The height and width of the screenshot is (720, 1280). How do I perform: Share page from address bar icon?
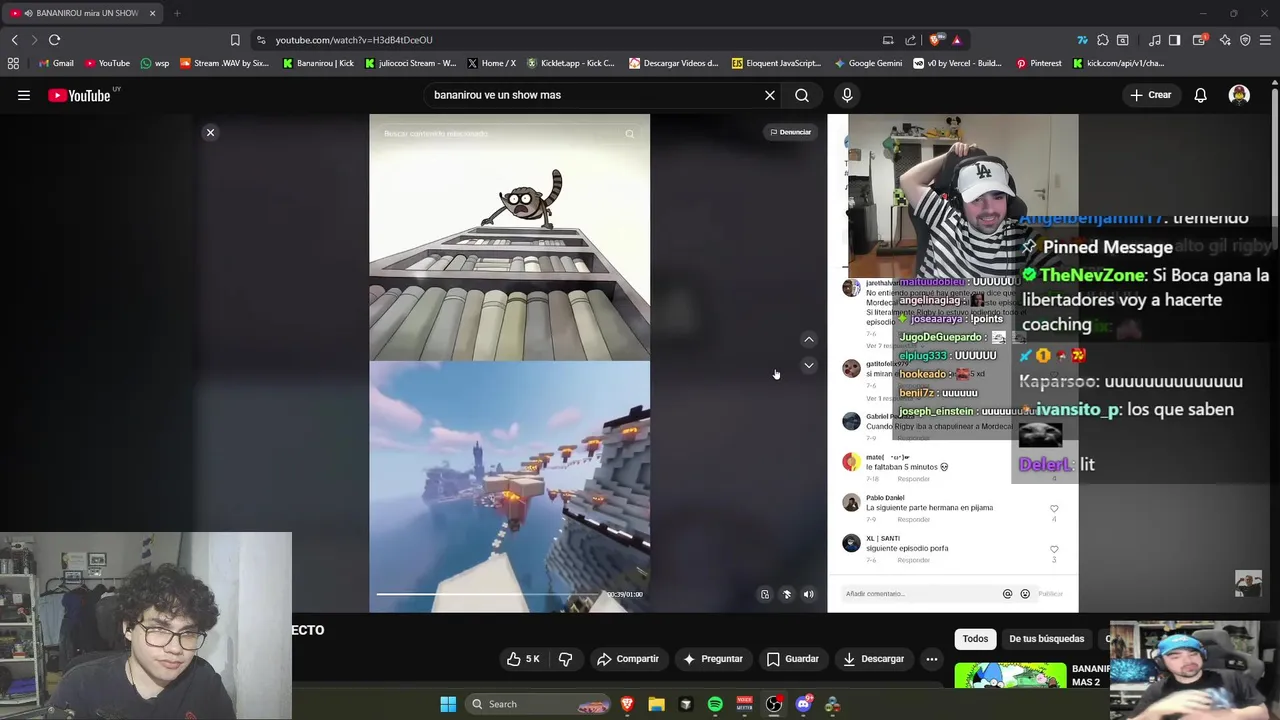tap(910, 40)
